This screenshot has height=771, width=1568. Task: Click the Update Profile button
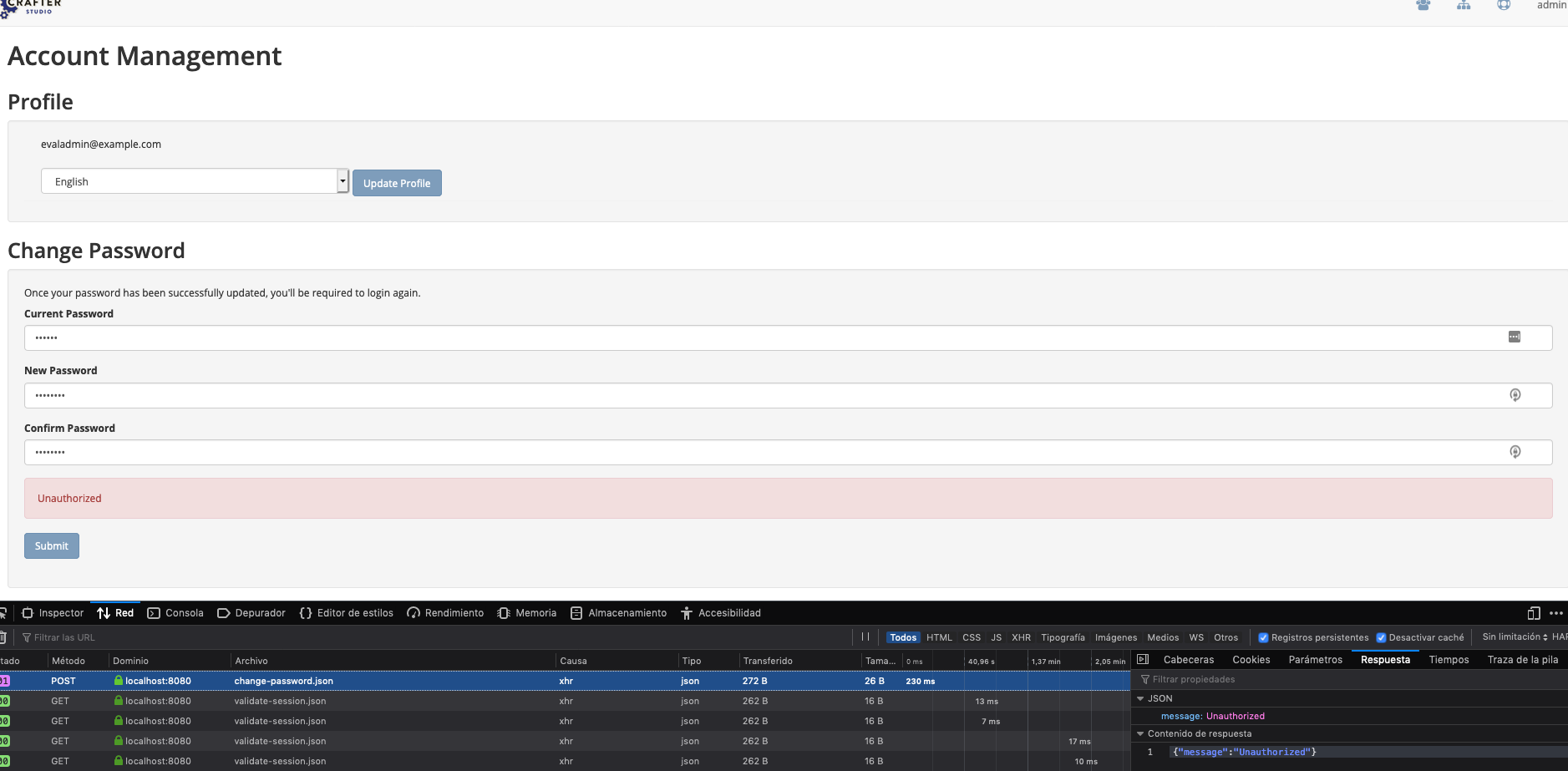pos(397,183)
